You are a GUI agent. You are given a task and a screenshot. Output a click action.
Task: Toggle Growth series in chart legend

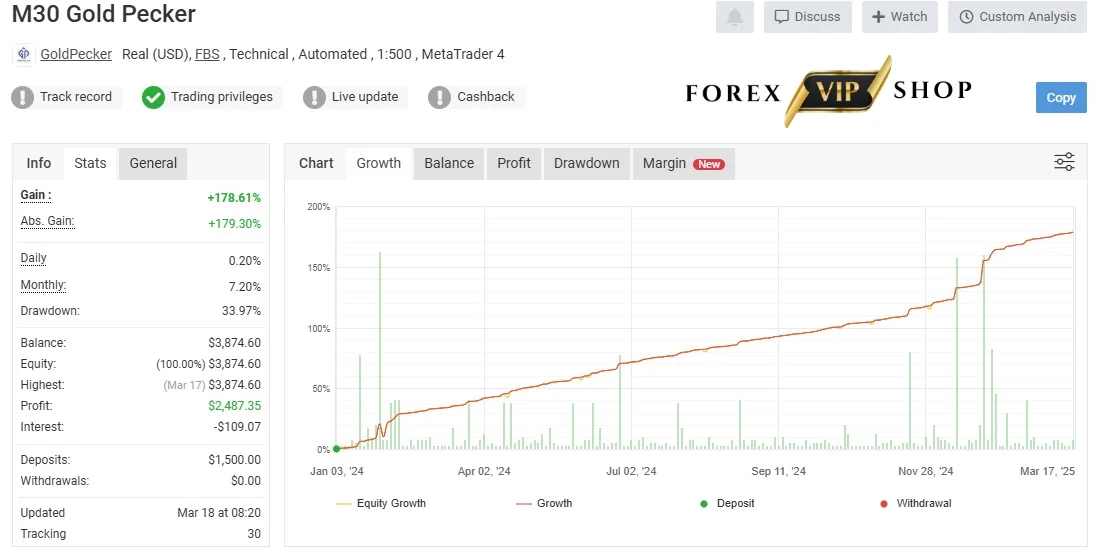click(x=544, y=503)
